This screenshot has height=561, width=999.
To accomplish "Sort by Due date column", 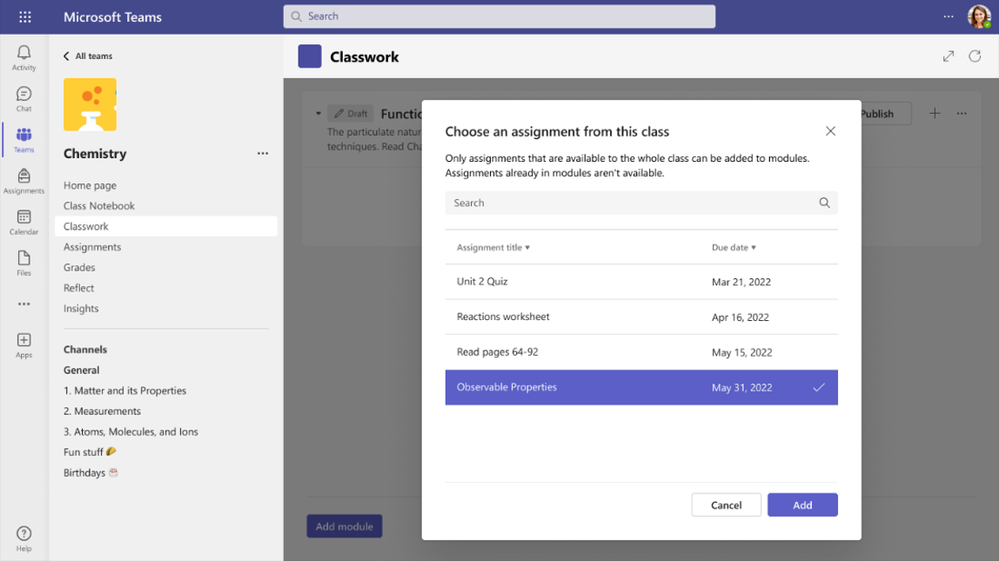I will click(734, 248).
